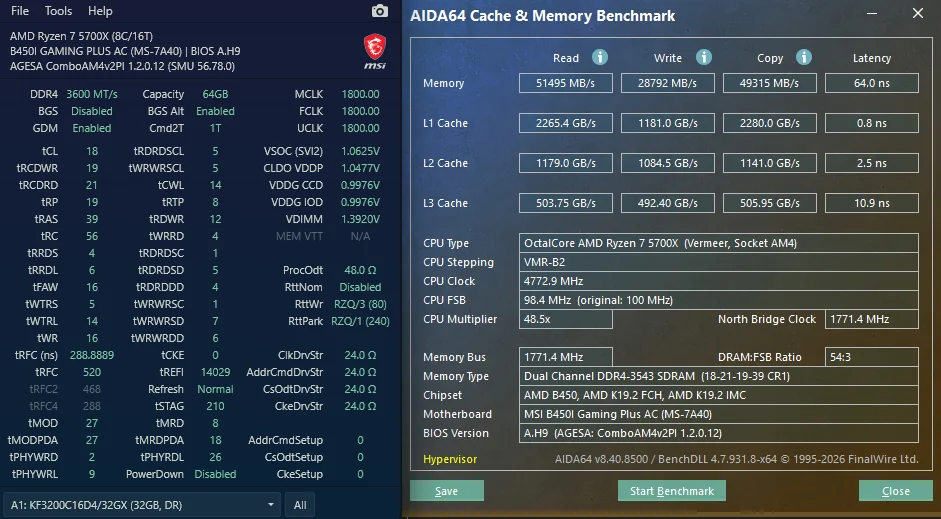Click the MSI dragon logo
Image resolution: width=941 pixels, height=519 pixels.
(x=375, y=51)
